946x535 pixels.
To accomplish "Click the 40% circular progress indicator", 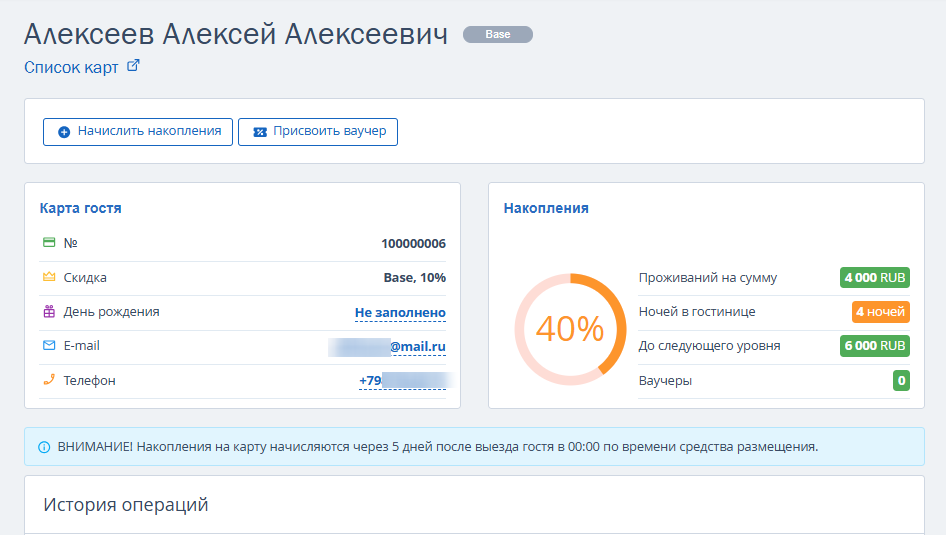I will (x=570, y=329).
